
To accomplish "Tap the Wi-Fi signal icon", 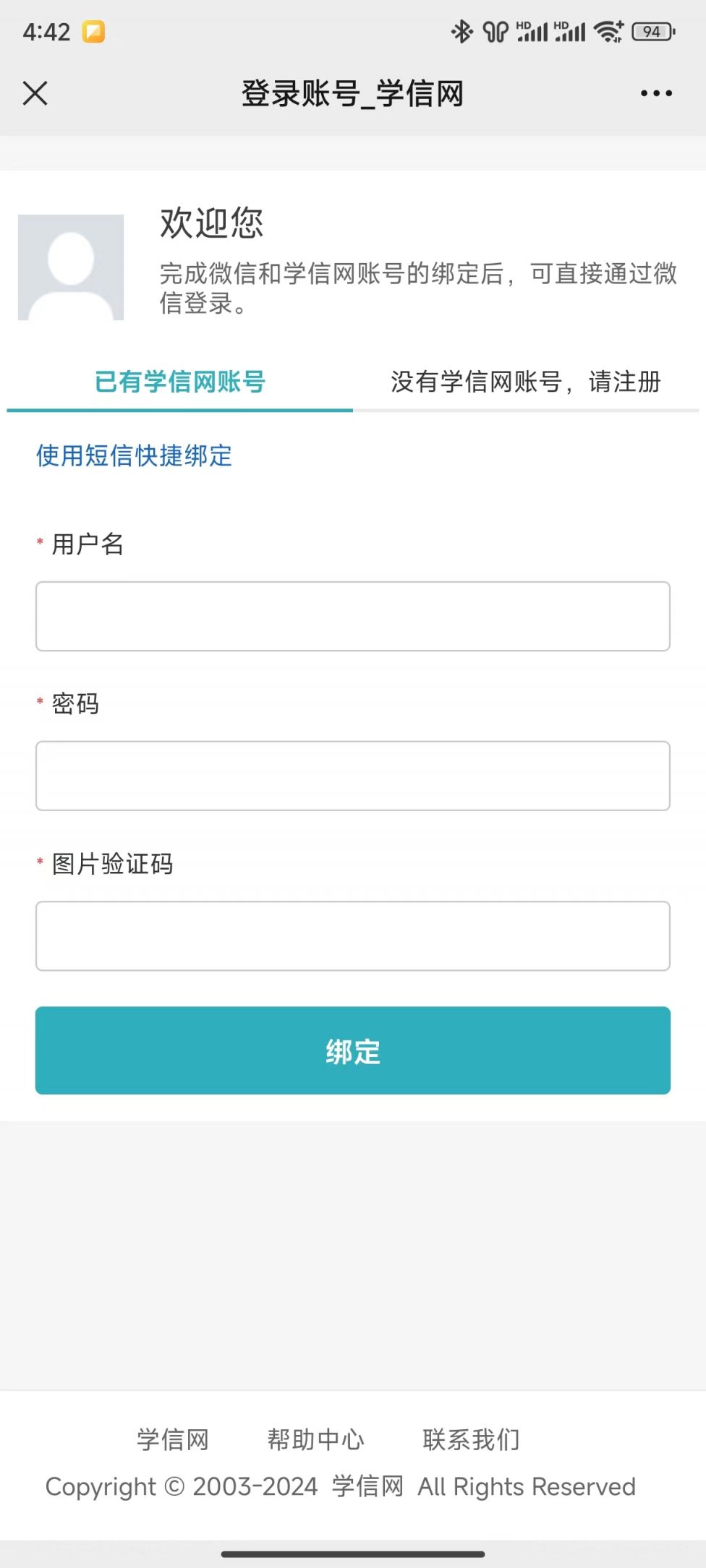I will tap(608, 32).
